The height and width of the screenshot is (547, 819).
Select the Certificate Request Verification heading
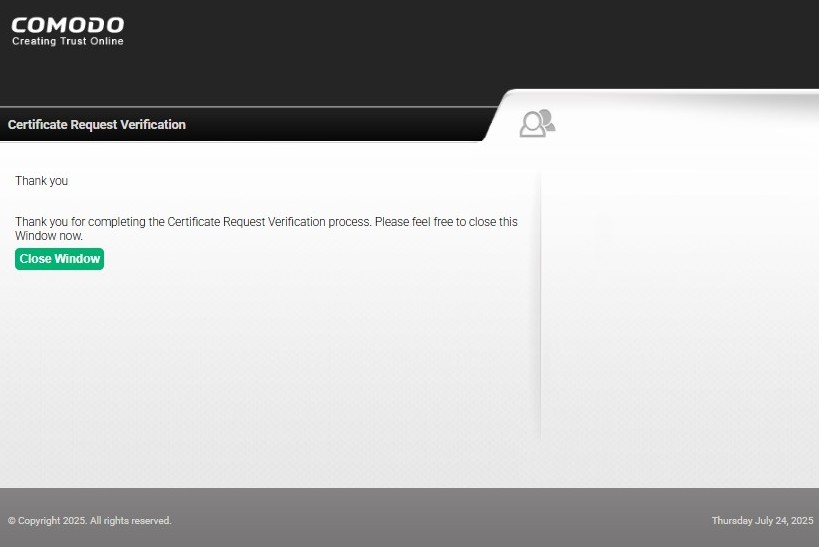(97, 124)
